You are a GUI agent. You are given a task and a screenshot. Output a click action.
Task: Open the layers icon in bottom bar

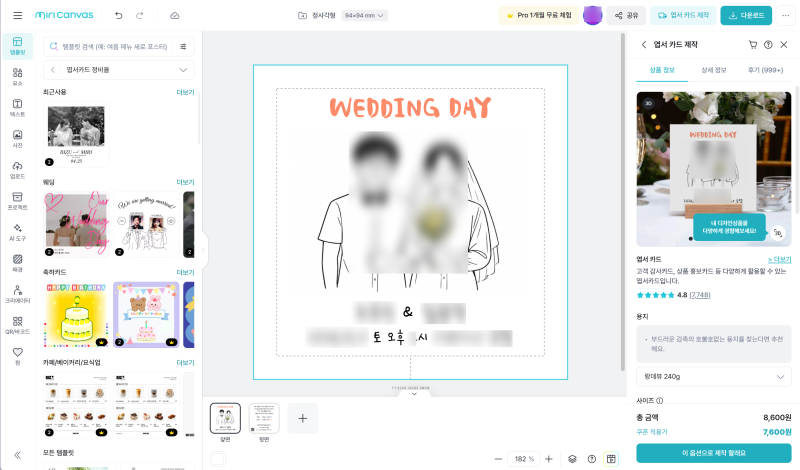[572, 459]
